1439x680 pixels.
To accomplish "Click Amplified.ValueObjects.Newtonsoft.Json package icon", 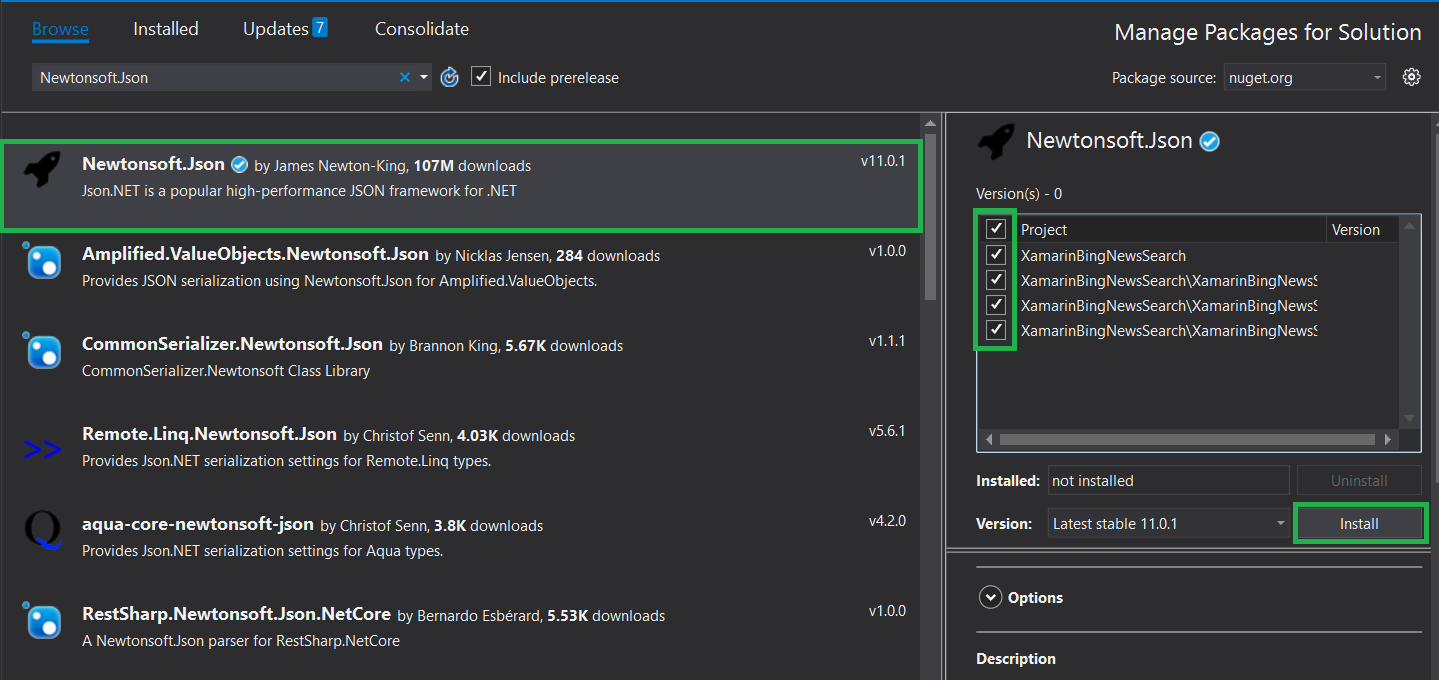I will (42, 262).
